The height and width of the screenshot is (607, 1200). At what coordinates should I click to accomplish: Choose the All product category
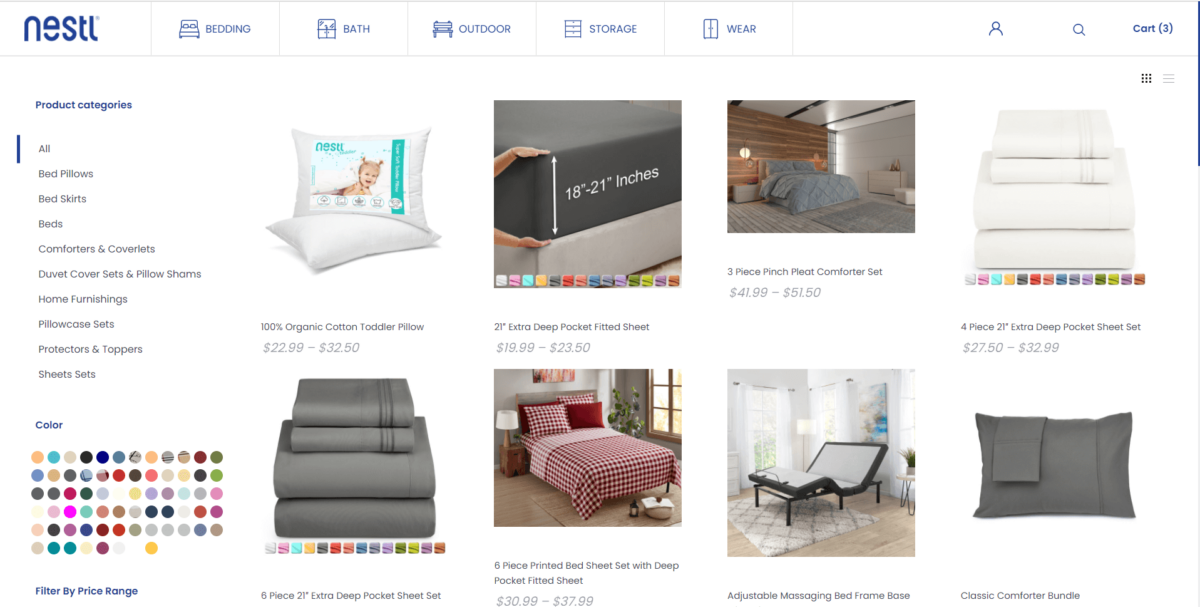pos(44,149)
